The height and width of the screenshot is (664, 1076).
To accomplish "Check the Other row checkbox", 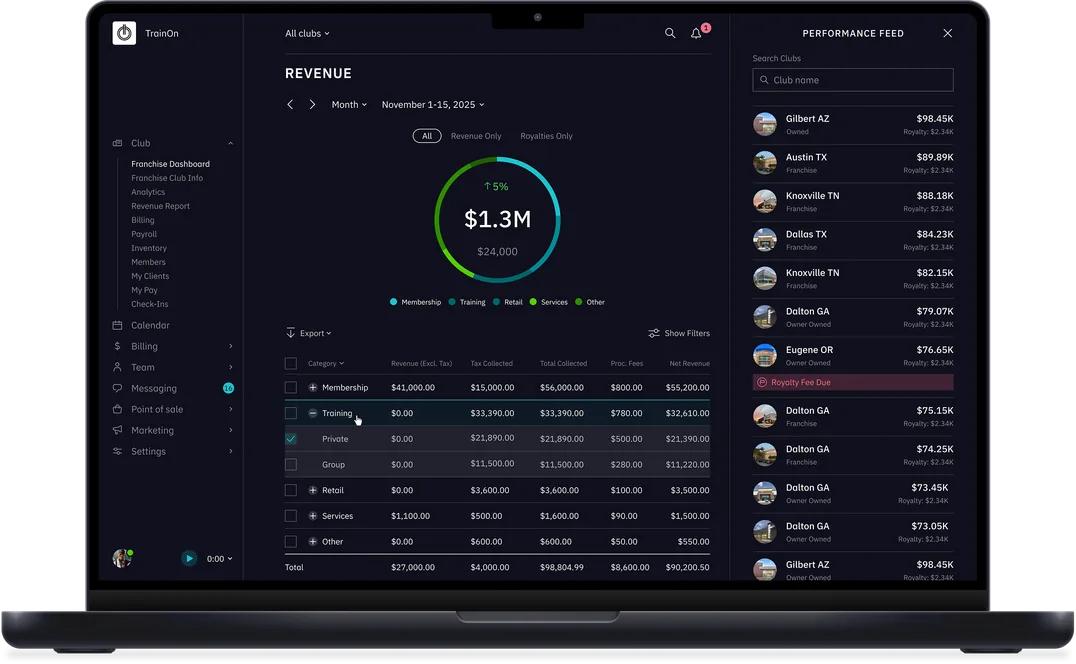I will tap(291, 541).
